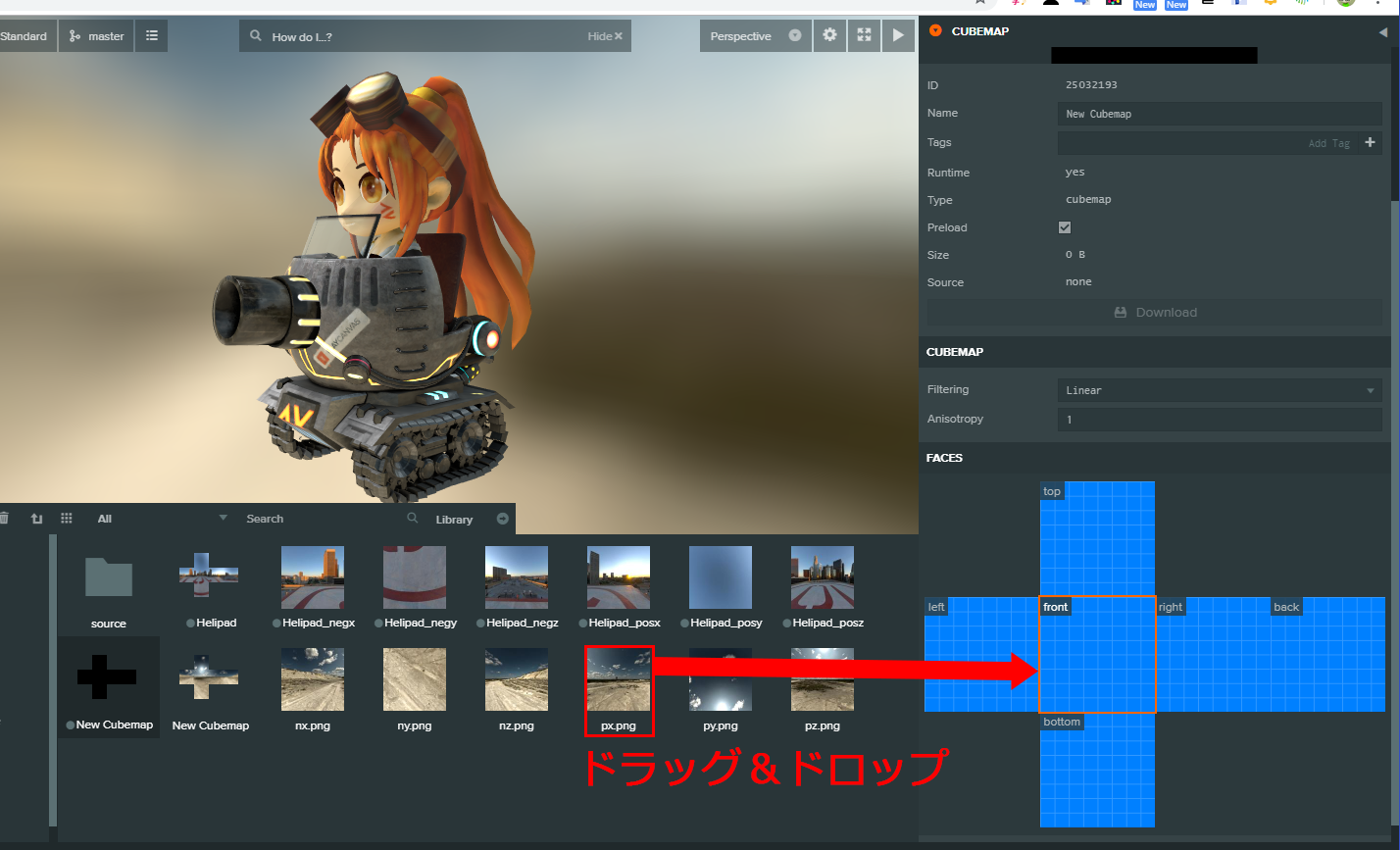Viewport: 1400px width, 850px height.
Task: Switch assets to grid view icon
Action: tap(67, 519)
